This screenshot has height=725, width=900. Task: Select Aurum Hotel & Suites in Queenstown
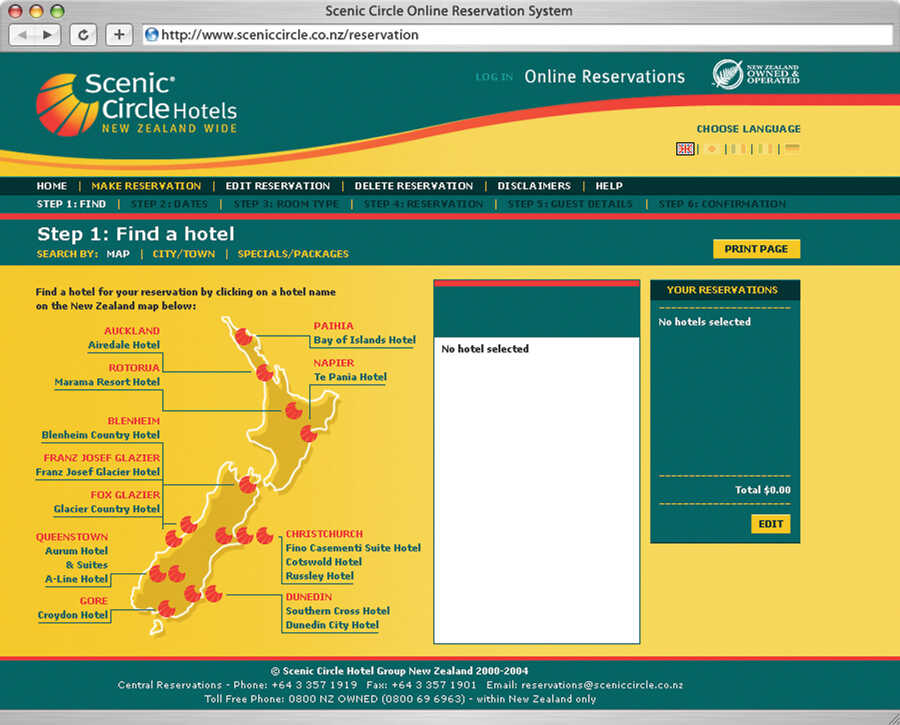pos(76,557)
